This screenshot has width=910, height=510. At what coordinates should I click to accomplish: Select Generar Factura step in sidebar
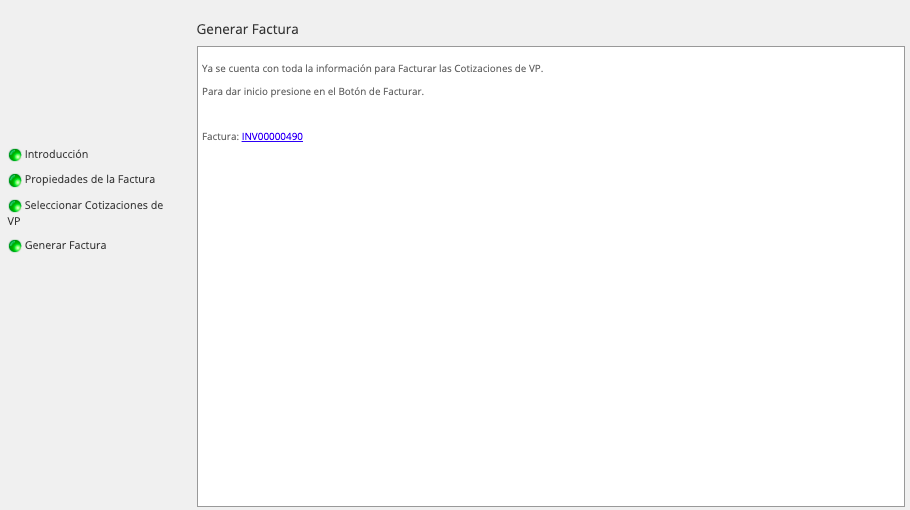[x=66, y=245]
